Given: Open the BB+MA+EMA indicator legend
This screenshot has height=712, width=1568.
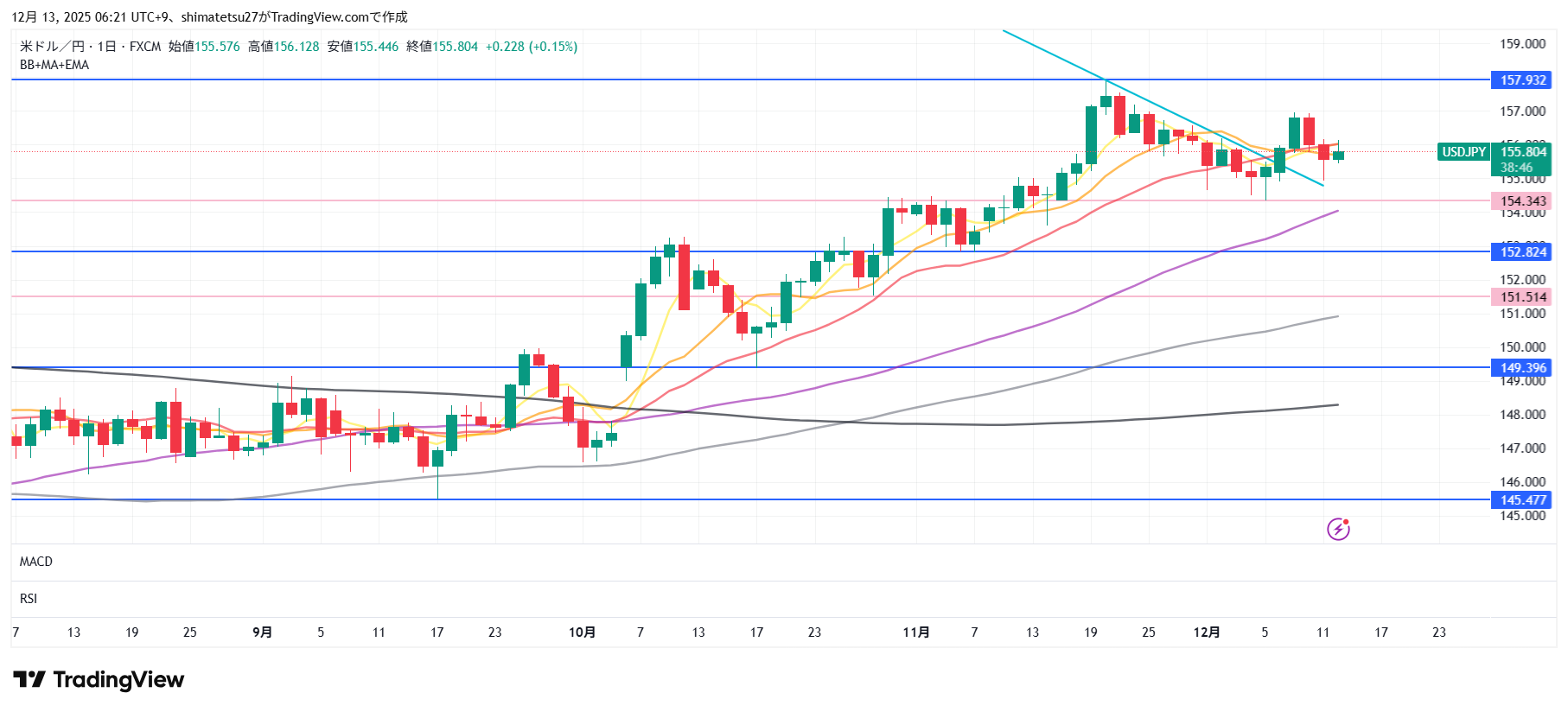Looking at the screenshot, I should click(x=54, y=65).
